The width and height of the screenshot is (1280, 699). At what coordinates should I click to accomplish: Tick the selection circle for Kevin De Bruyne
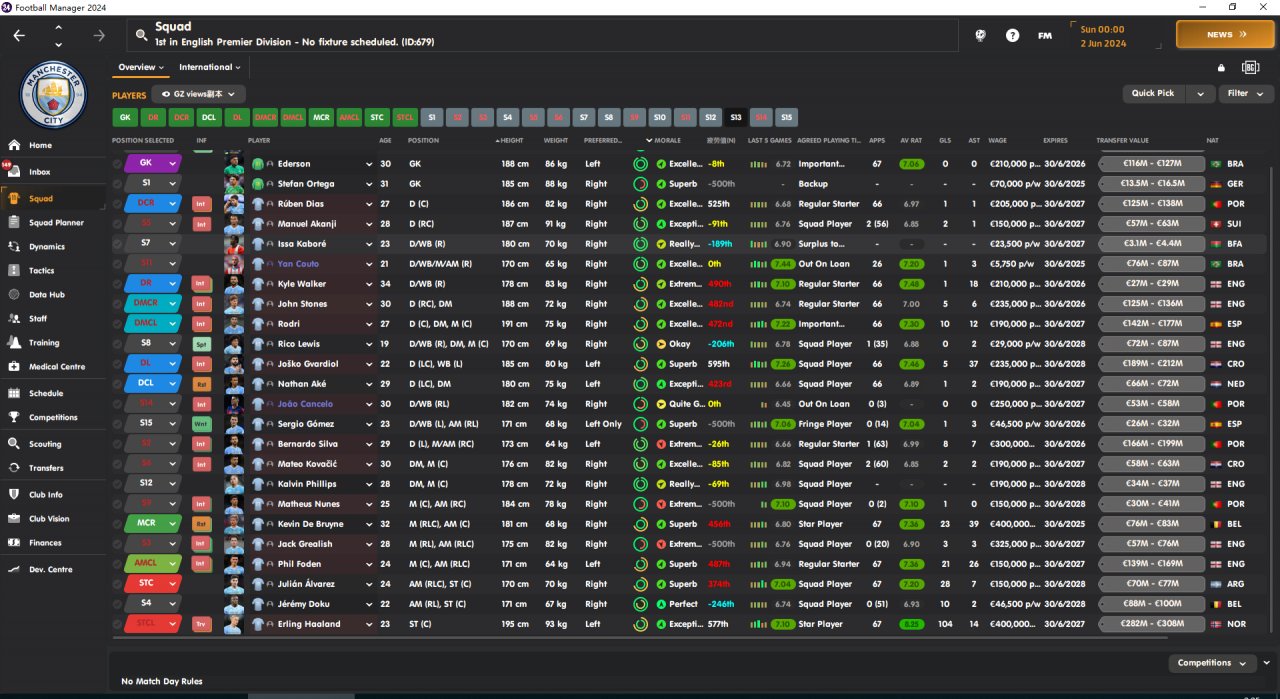(117, 524)
